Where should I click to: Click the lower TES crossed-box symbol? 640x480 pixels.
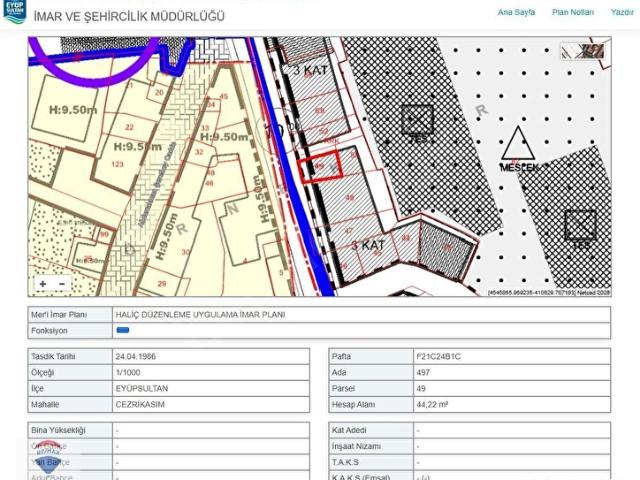coord(580,225)
